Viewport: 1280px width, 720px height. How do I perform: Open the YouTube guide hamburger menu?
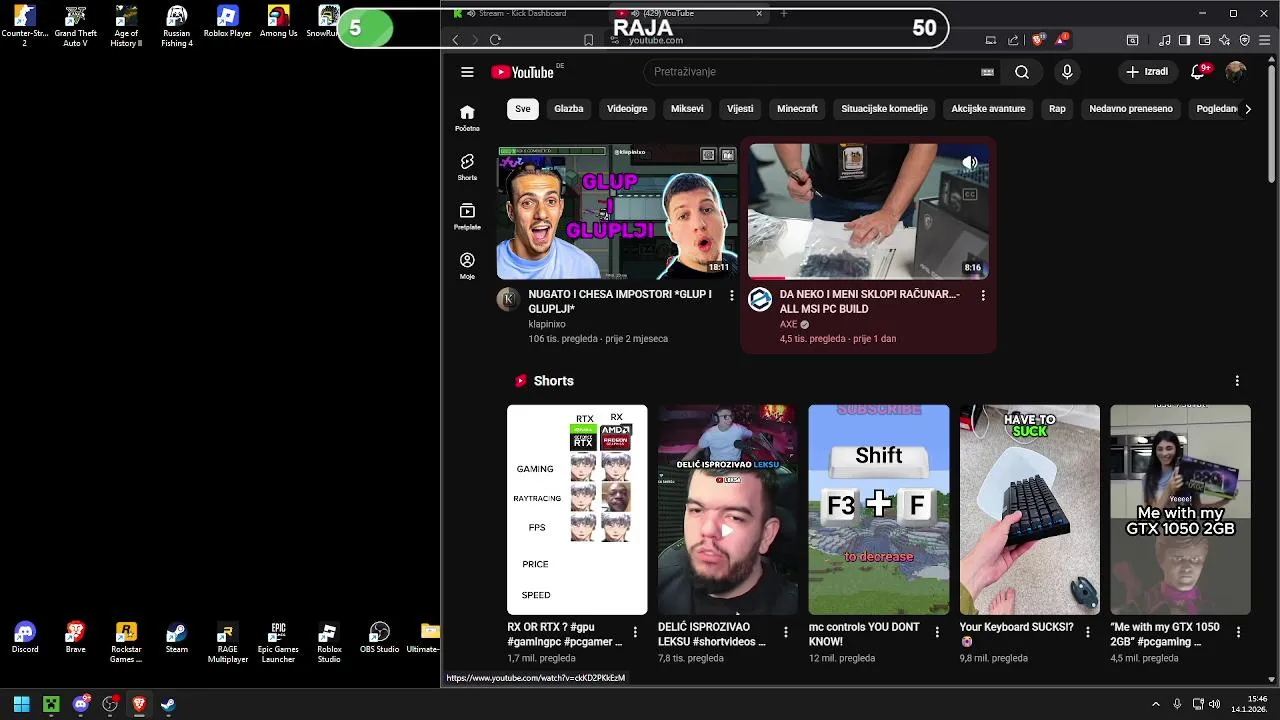pos(467,72)
